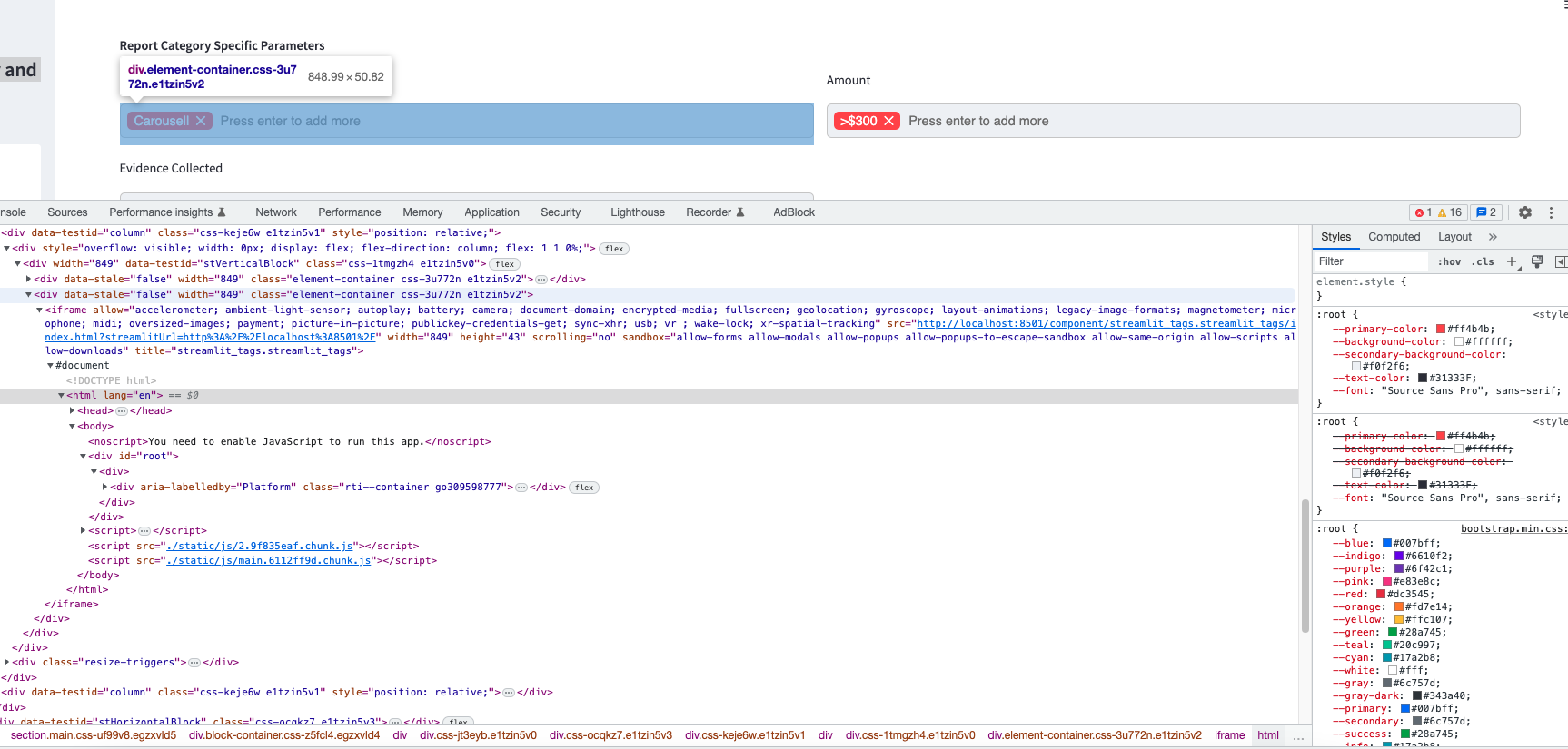This screenshot has height=749, width=1568.
Task: Open the Application tab
Action: pyautogui.click(x=491, y=212)
